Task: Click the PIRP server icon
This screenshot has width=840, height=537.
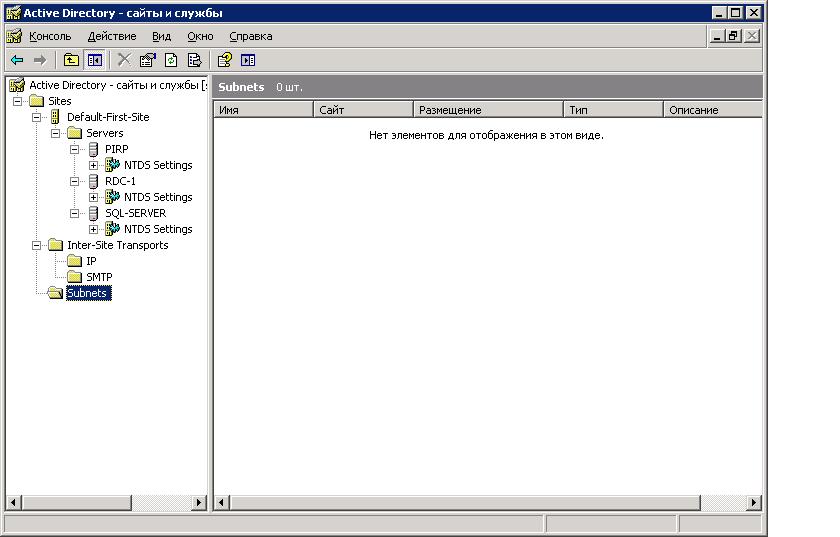Action: coord(93,149)
